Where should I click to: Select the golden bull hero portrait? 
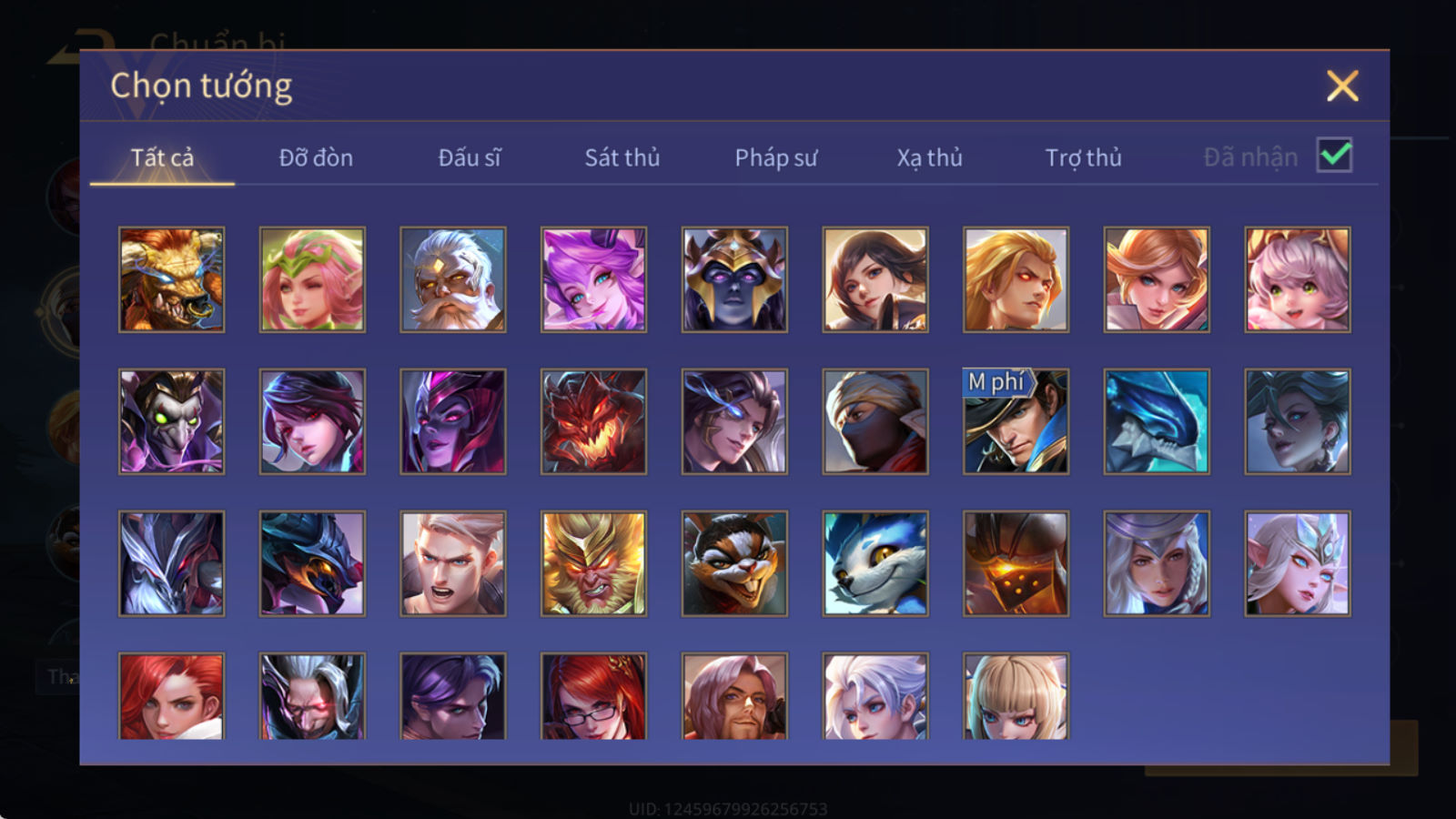171,279
